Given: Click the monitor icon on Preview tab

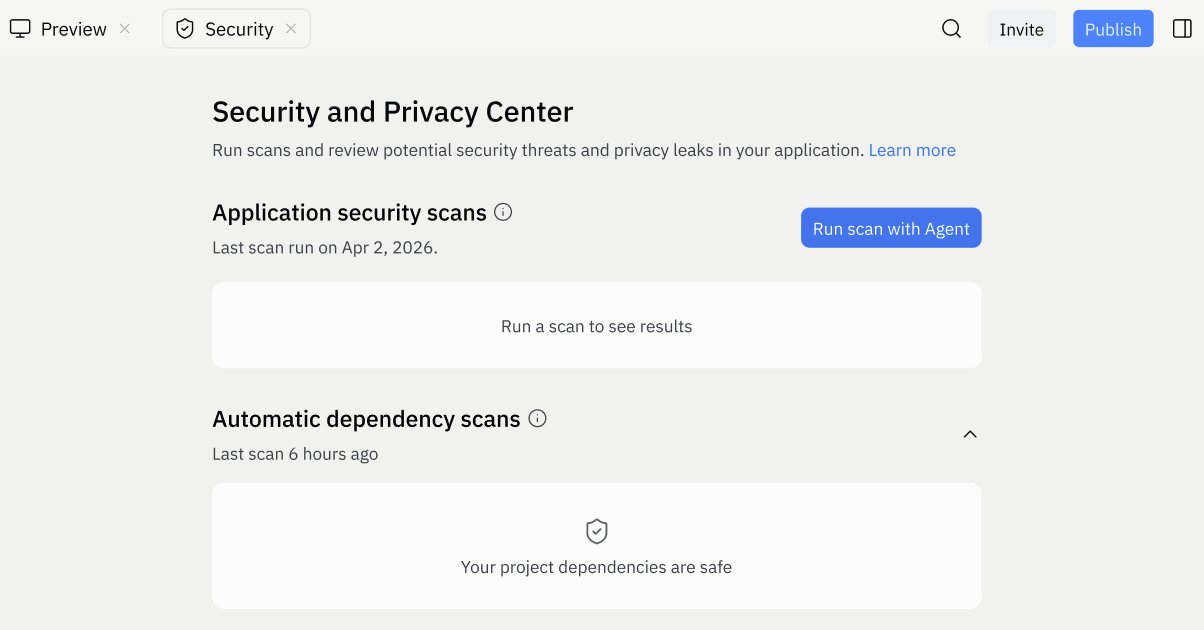Looking at the screenshot, I should (20, 29).
